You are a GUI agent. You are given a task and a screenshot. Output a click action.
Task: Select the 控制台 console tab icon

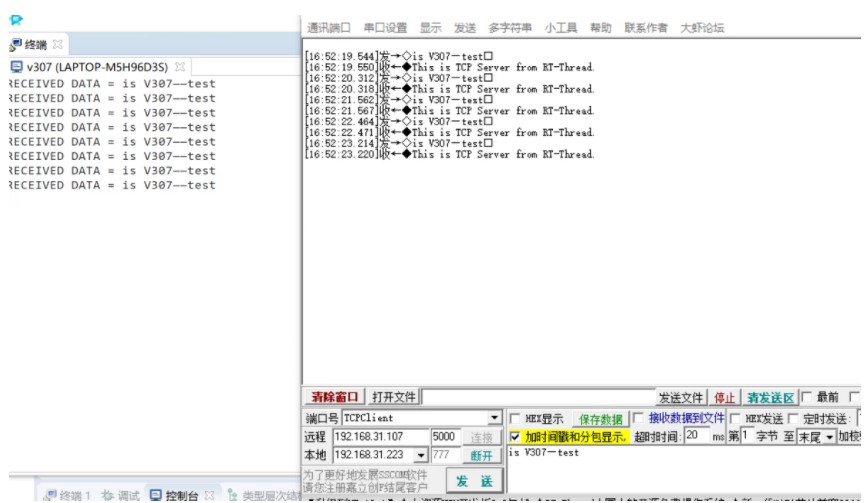(x=156, y=495)
